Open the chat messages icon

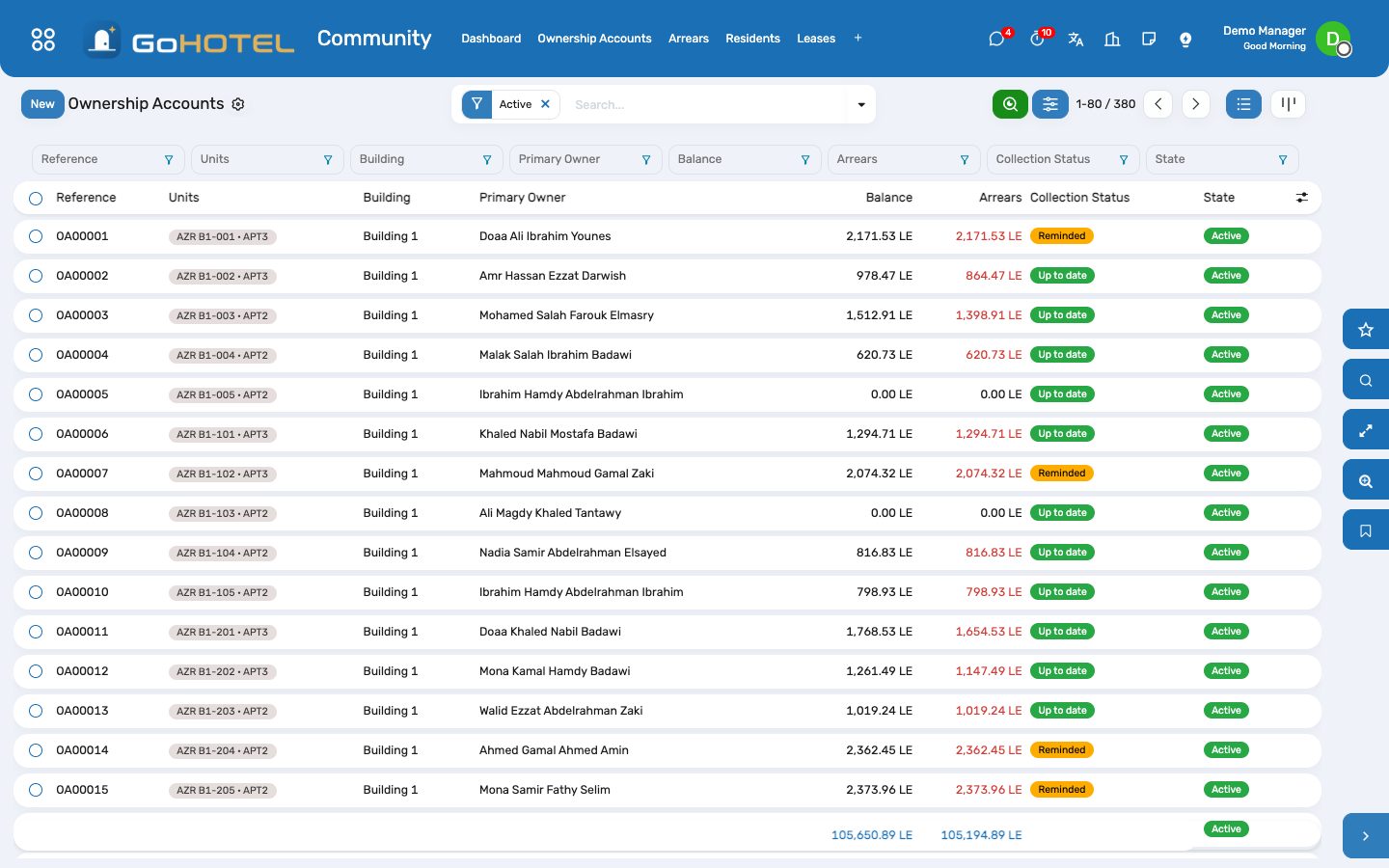tap(996, 40)
